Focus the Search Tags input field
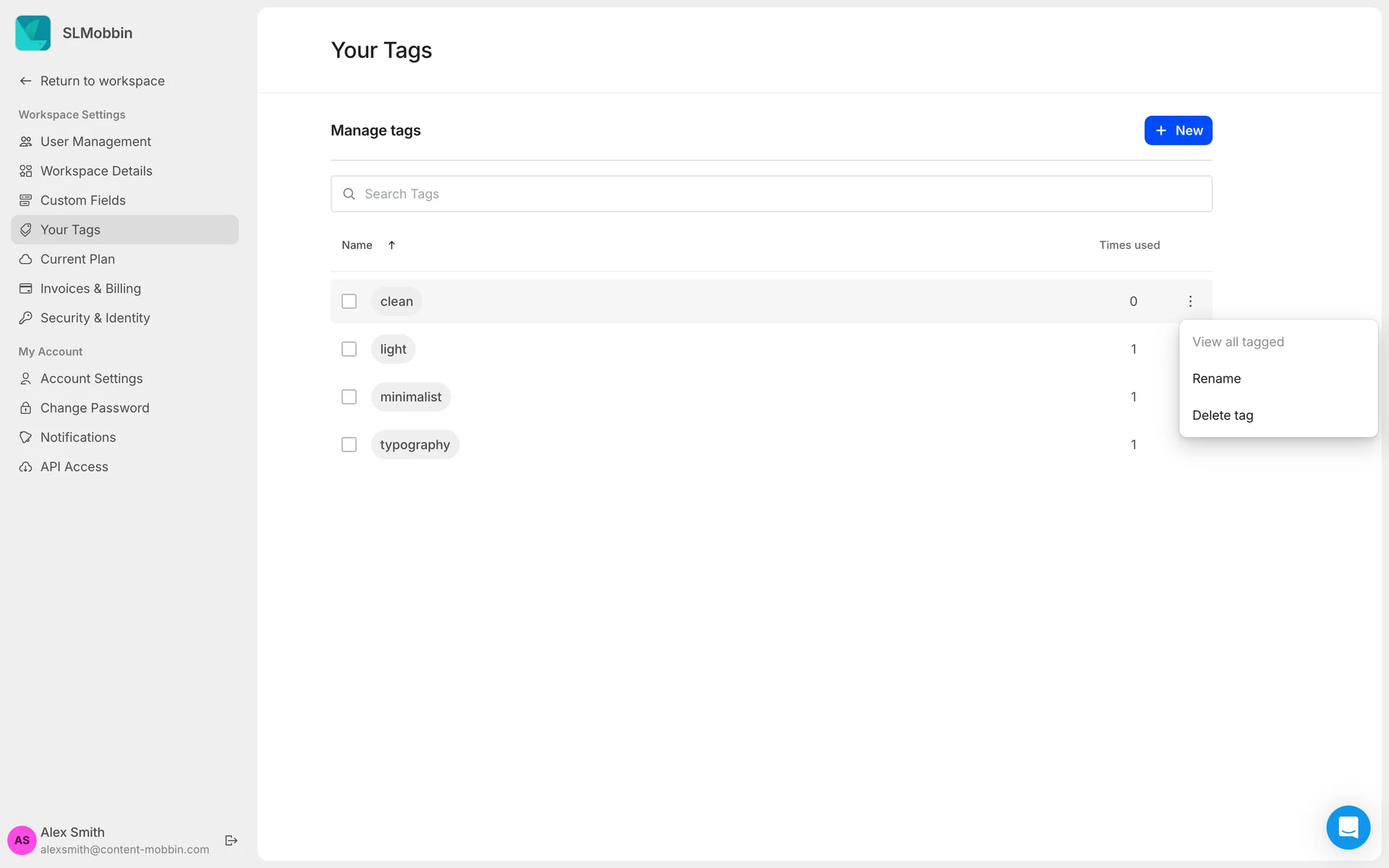Viewport: 1389px width, 868px height. tap(771, 194)
